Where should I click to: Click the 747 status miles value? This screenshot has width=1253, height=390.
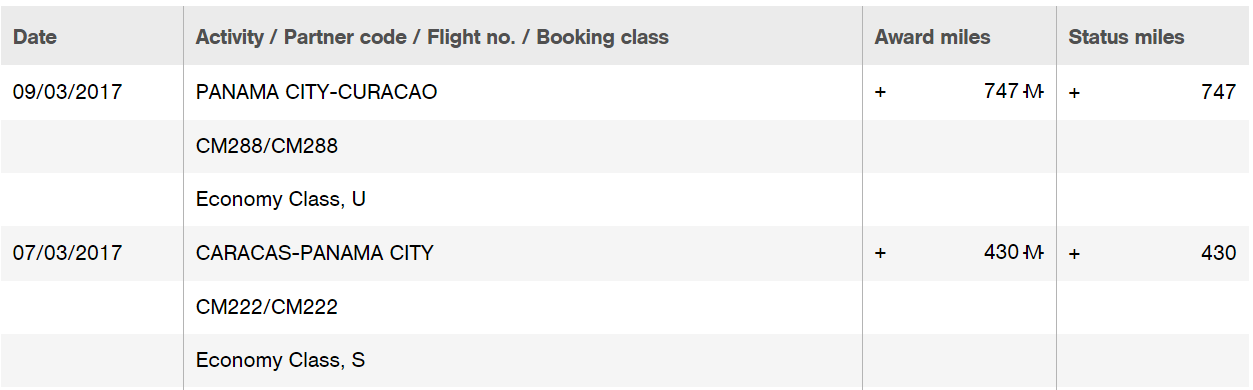(1218, 92)
